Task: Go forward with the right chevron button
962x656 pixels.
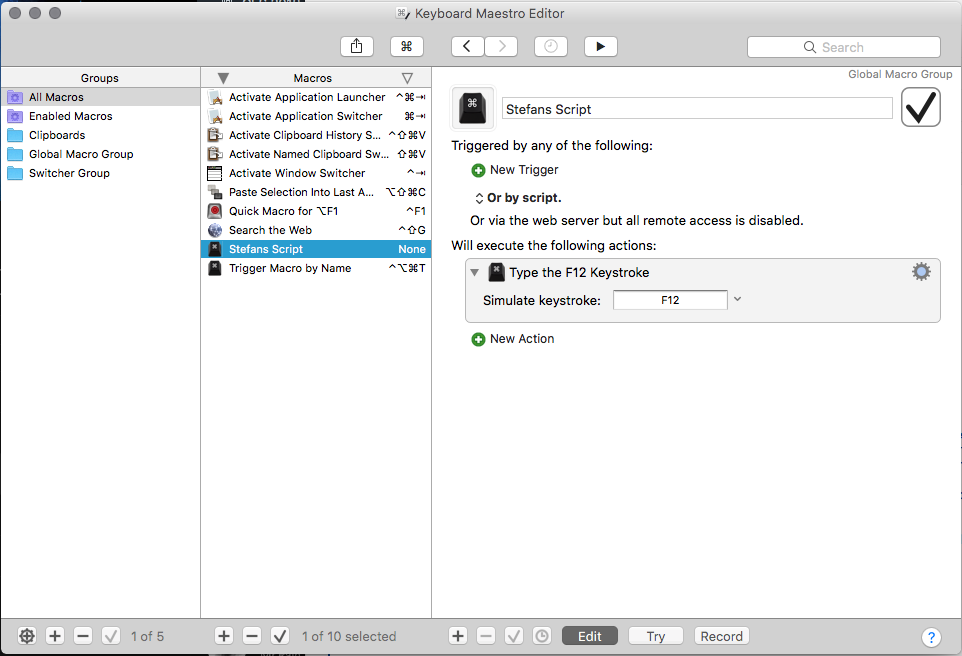Action: (501, 47)
